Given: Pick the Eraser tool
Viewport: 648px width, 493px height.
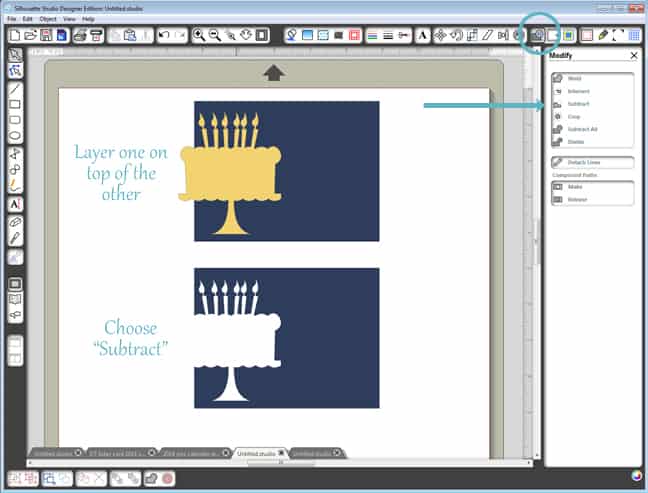Looking at the screenshot, I should click(x=15, y=222).
